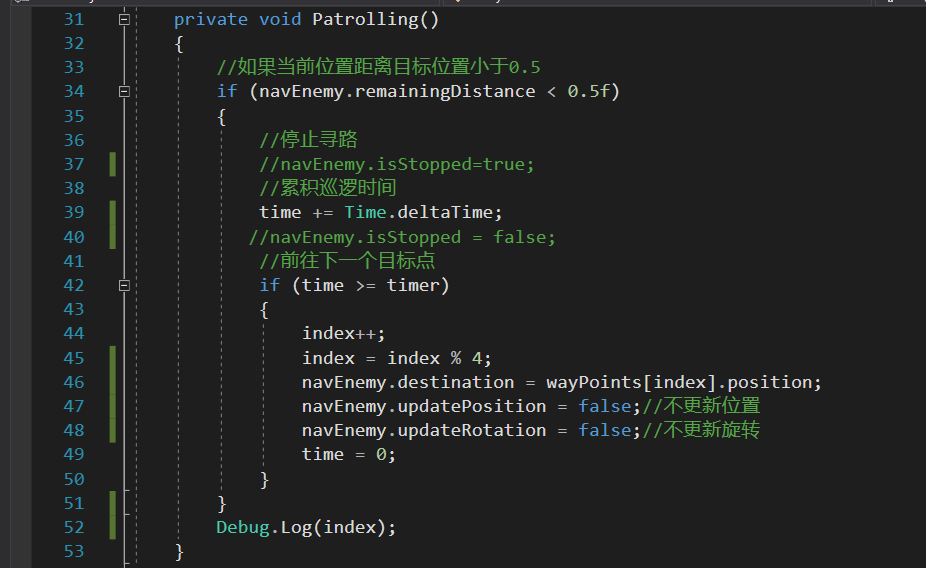This screenshot has width=926, height=568.
Task: Click the wayPoints array identifier
Action: (x=594, y=383)
